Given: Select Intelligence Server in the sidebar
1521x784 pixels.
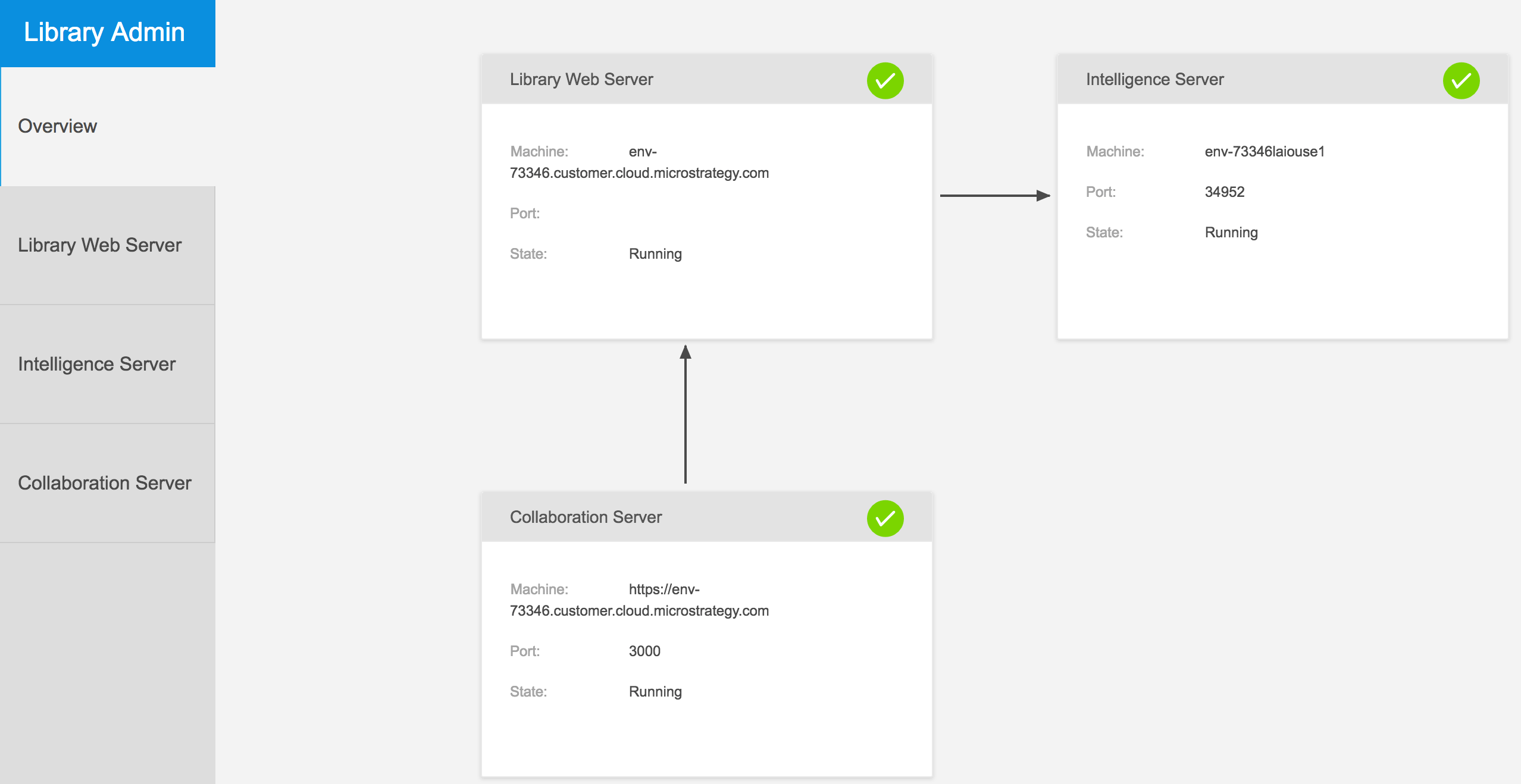Looking at the screenshot, I should tap(96, 364).
